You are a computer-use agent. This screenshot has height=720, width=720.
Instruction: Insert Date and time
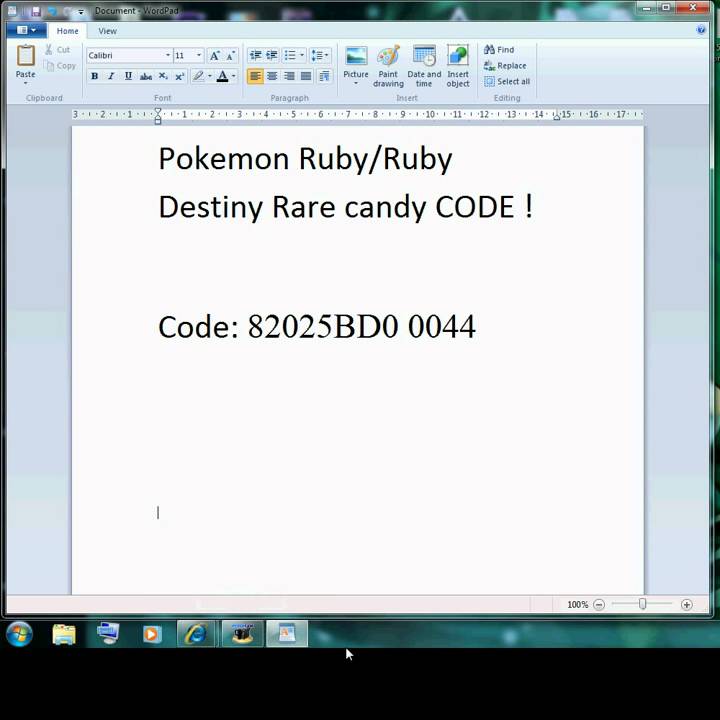pyautogui.click(x=424, y=66)
